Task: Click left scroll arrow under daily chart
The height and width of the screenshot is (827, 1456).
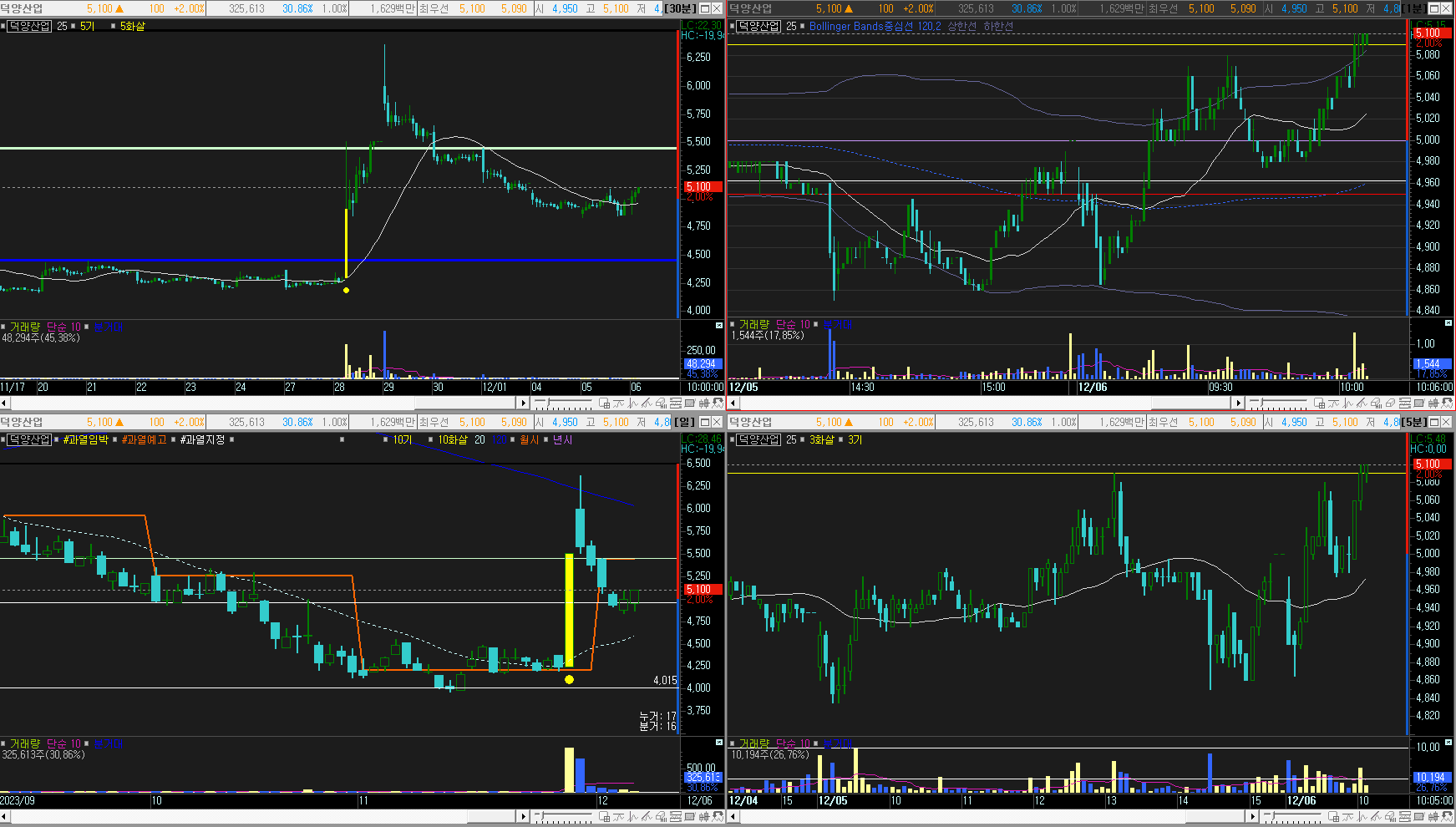Action: pyautogui.click(x=4, y=816)
